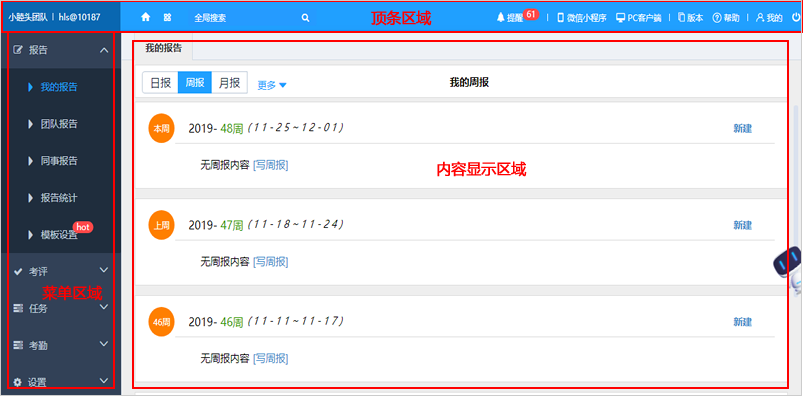
Task: Click the 考评 checkmark icon
Action: pos(18,271)
